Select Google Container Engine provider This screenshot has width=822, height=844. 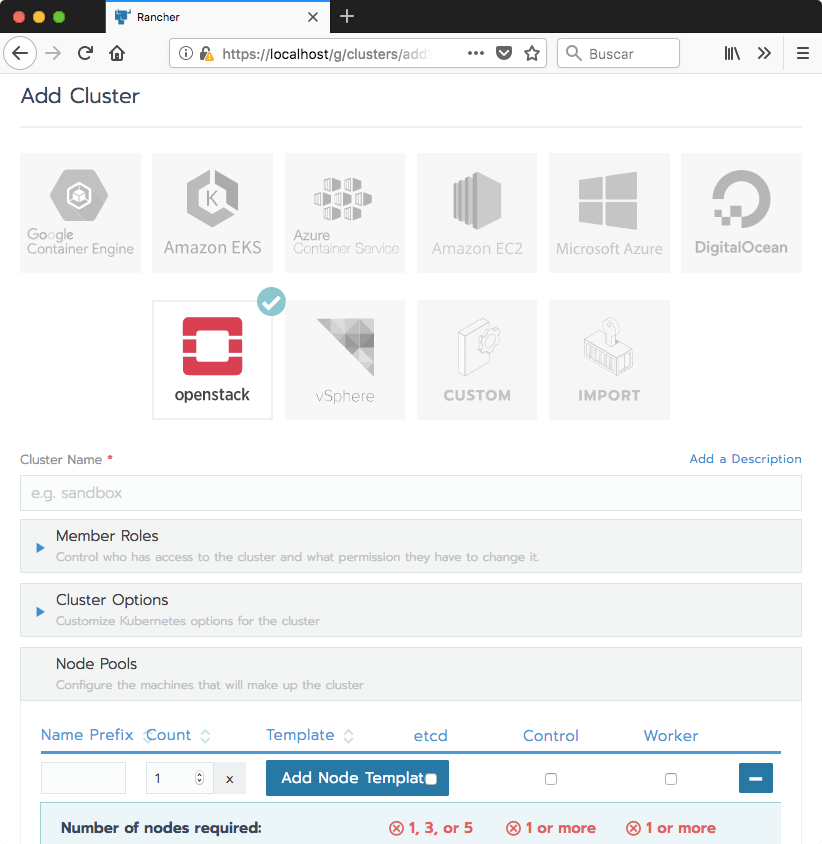[80, 213]
